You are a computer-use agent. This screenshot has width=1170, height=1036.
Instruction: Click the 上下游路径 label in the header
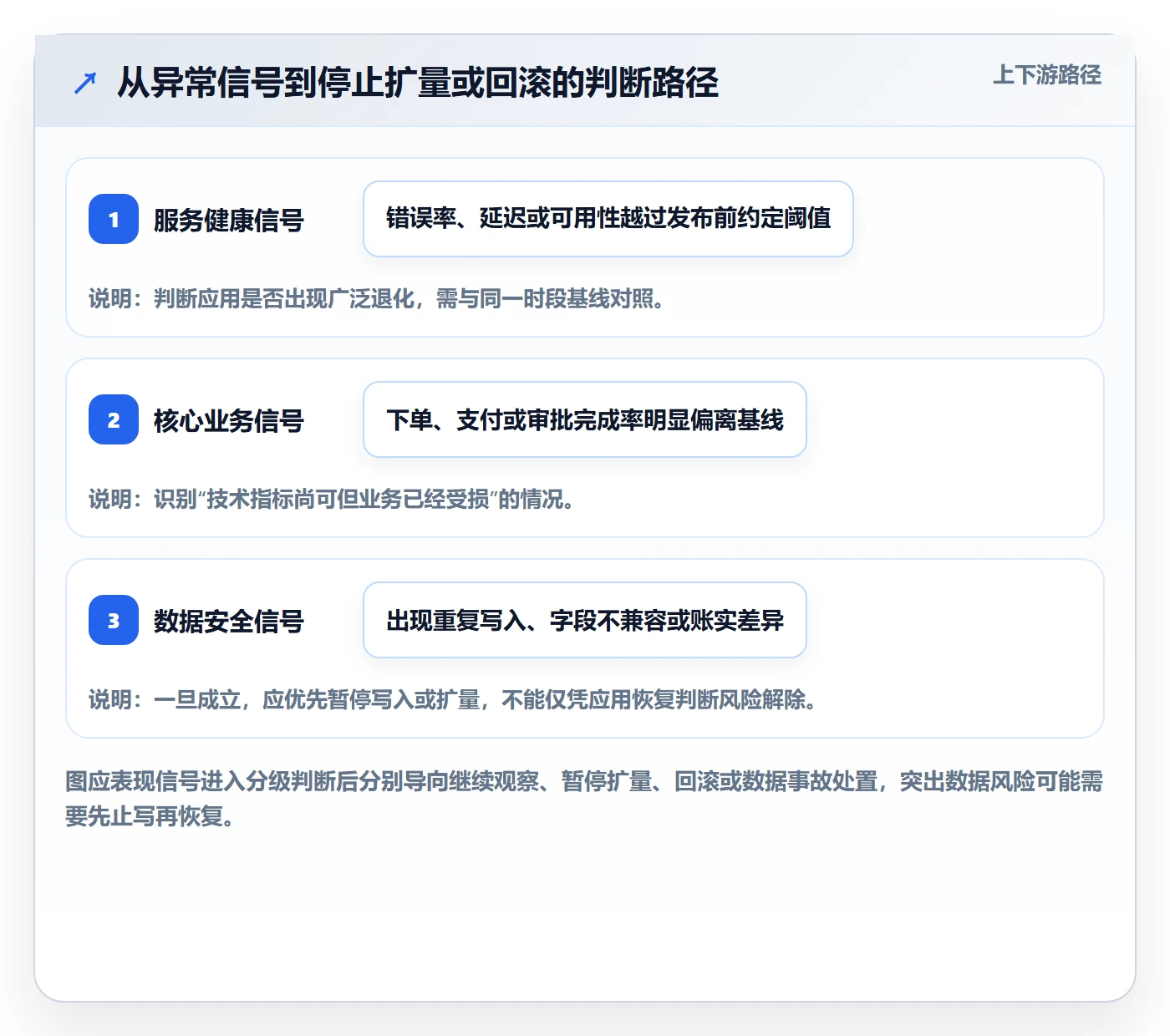pyautogui.click(x=1047, y=75)
